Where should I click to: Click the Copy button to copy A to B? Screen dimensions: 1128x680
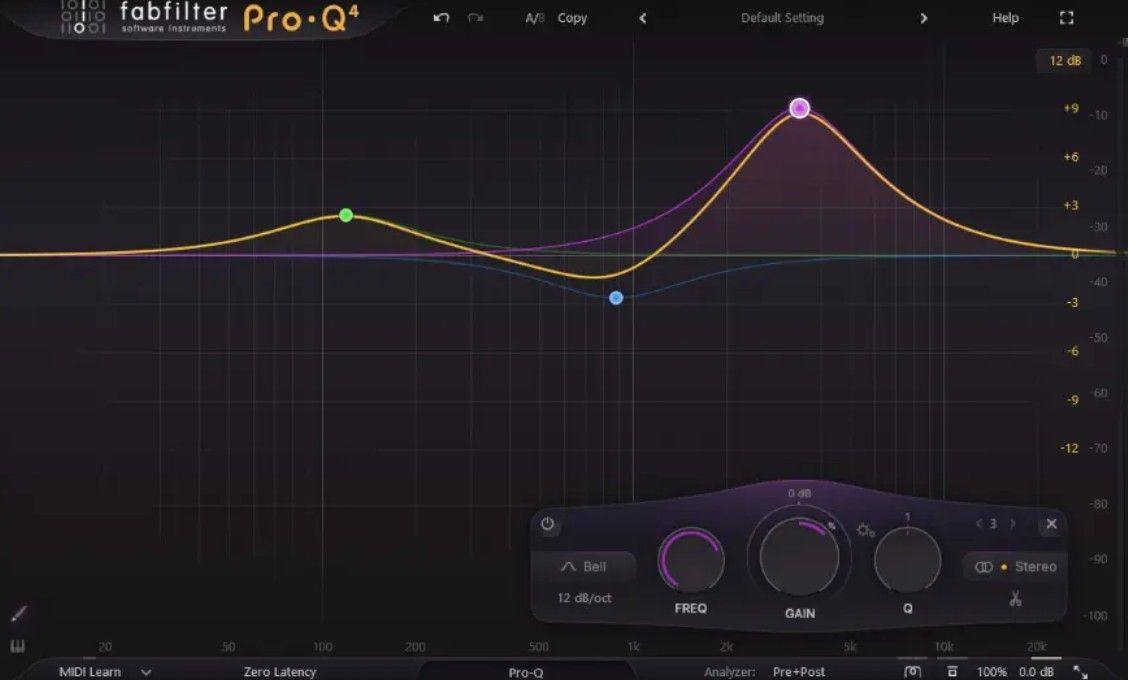571,17
